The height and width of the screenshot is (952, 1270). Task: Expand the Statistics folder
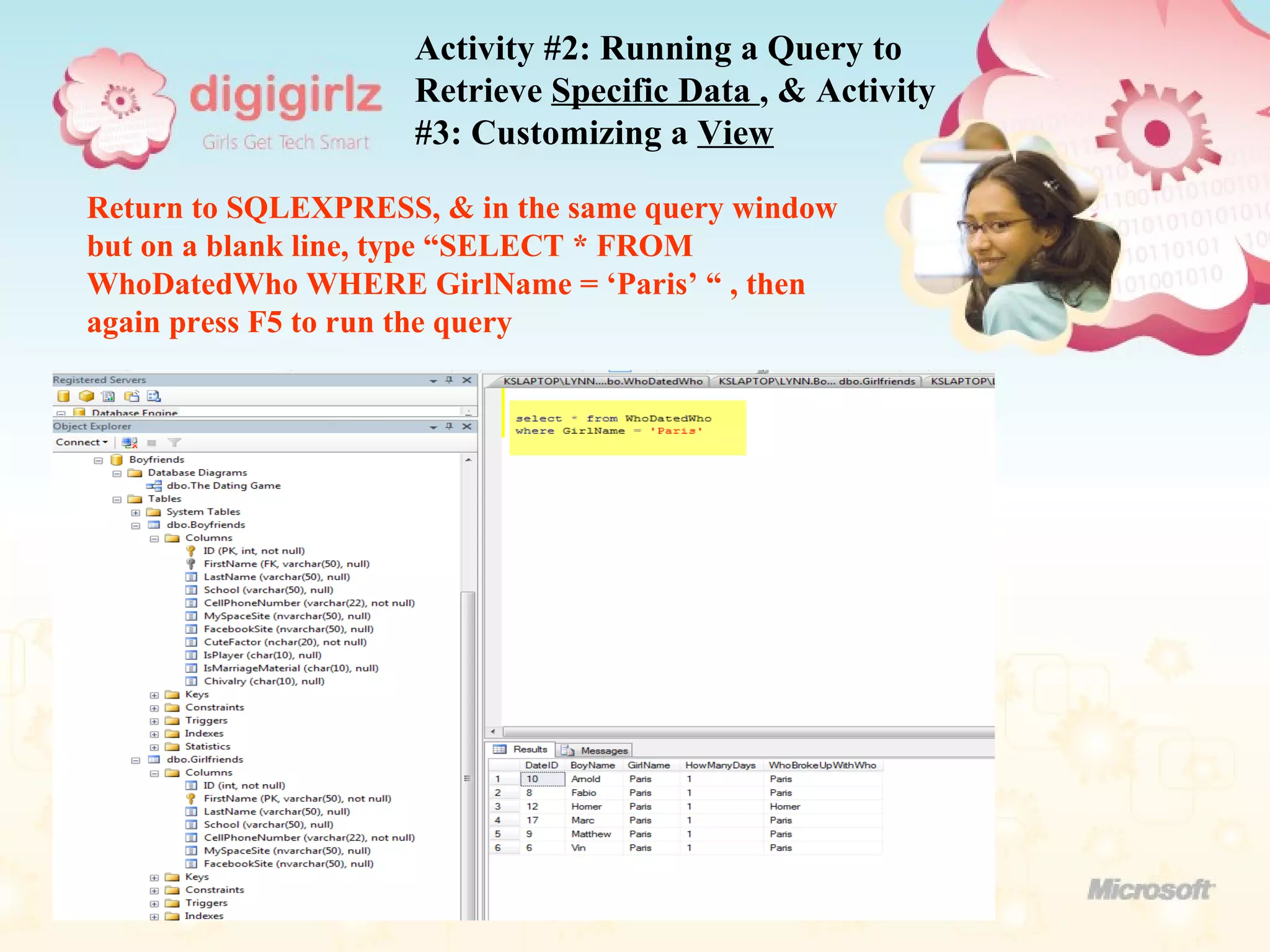click(x=154, y=747)
